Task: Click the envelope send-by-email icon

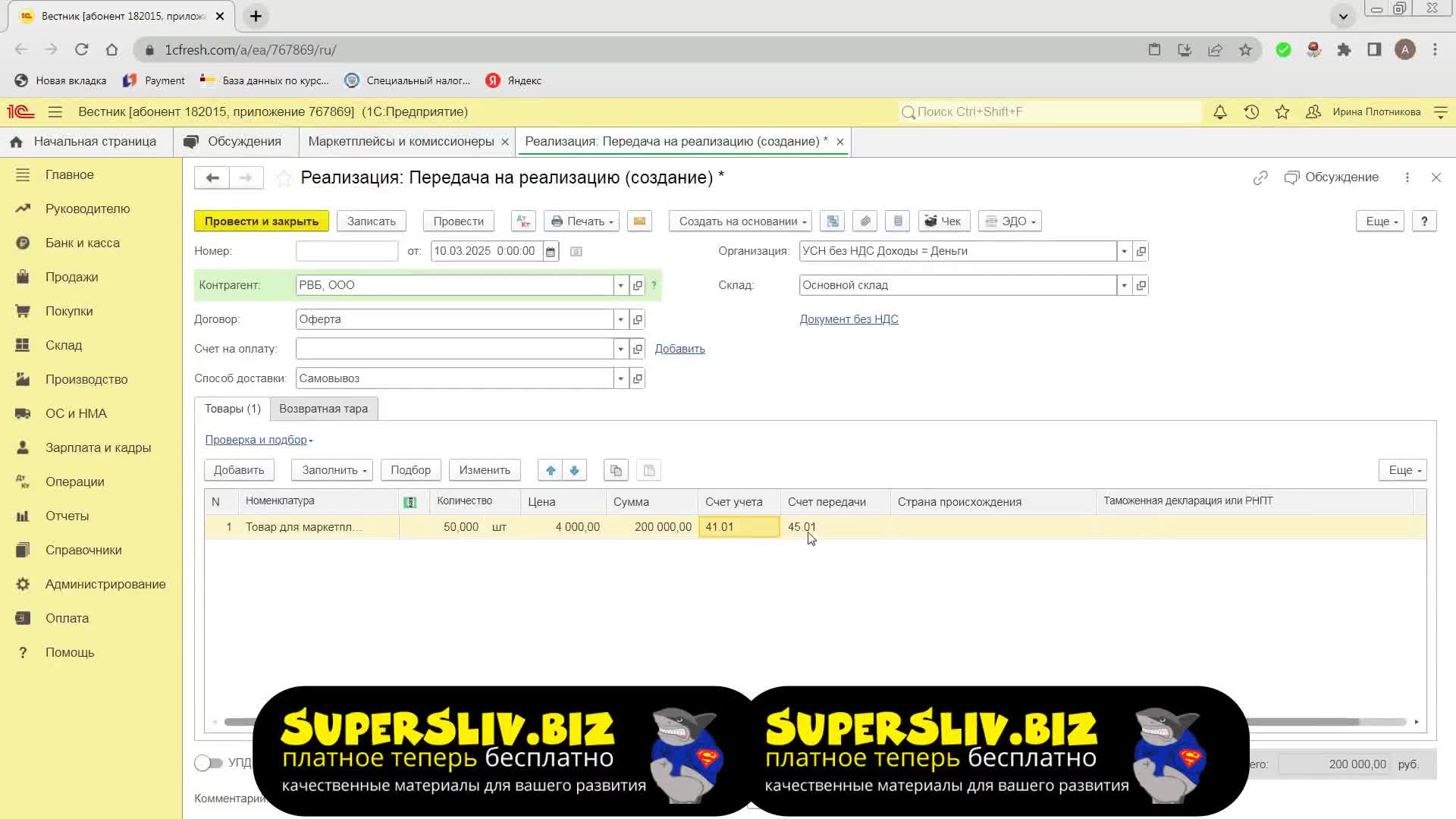Action: [639, 221]
